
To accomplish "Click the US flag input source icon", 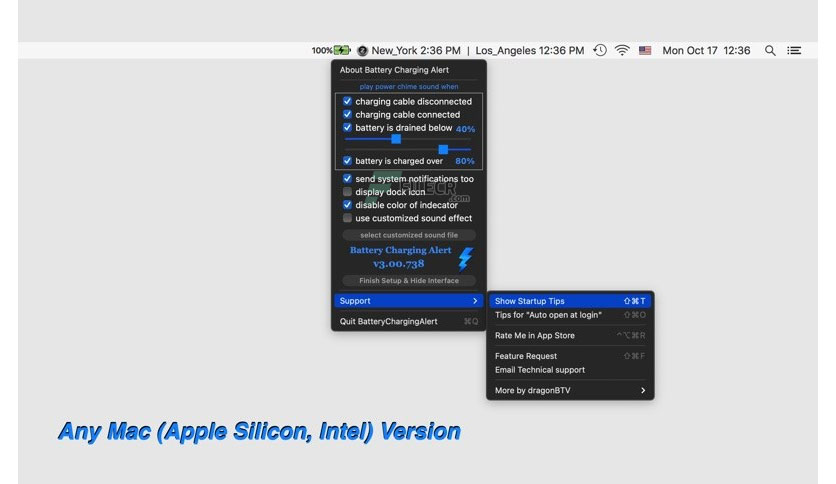I will [x=645, y=50].
